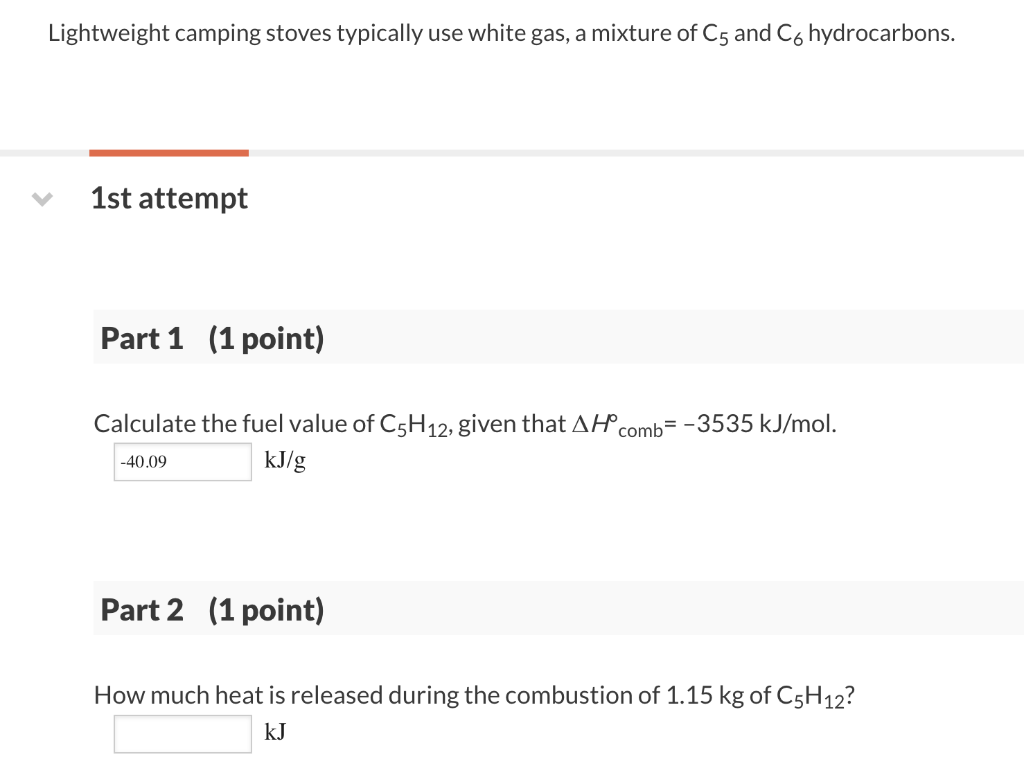Click the empty Part 2 answer box
Image resolution: width=1024 pixels, height=775 pixels.
pyautogui.click(x=182, y=733)
